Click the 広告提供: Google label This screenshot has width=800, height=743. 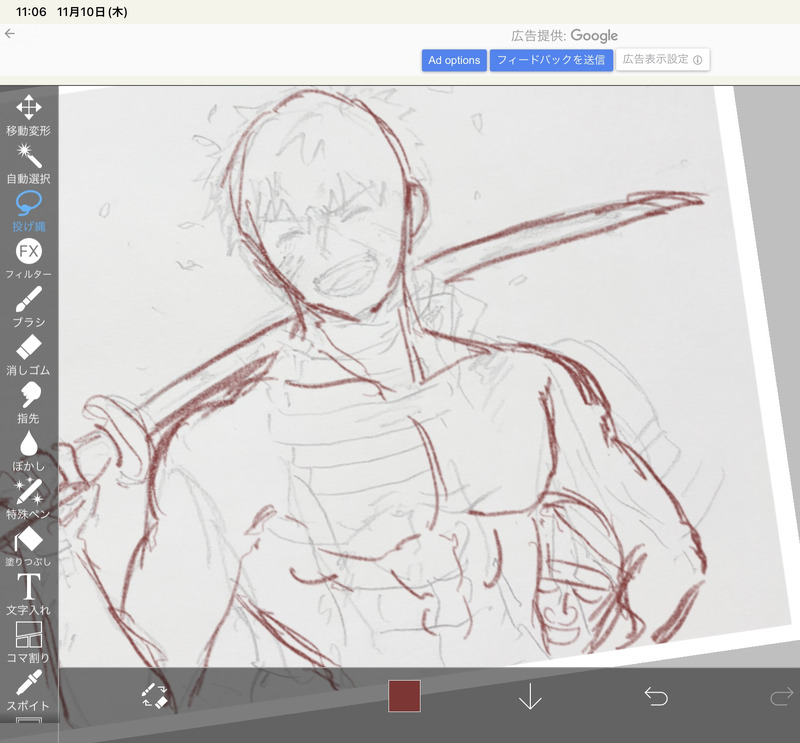click(x=564, y=35)
